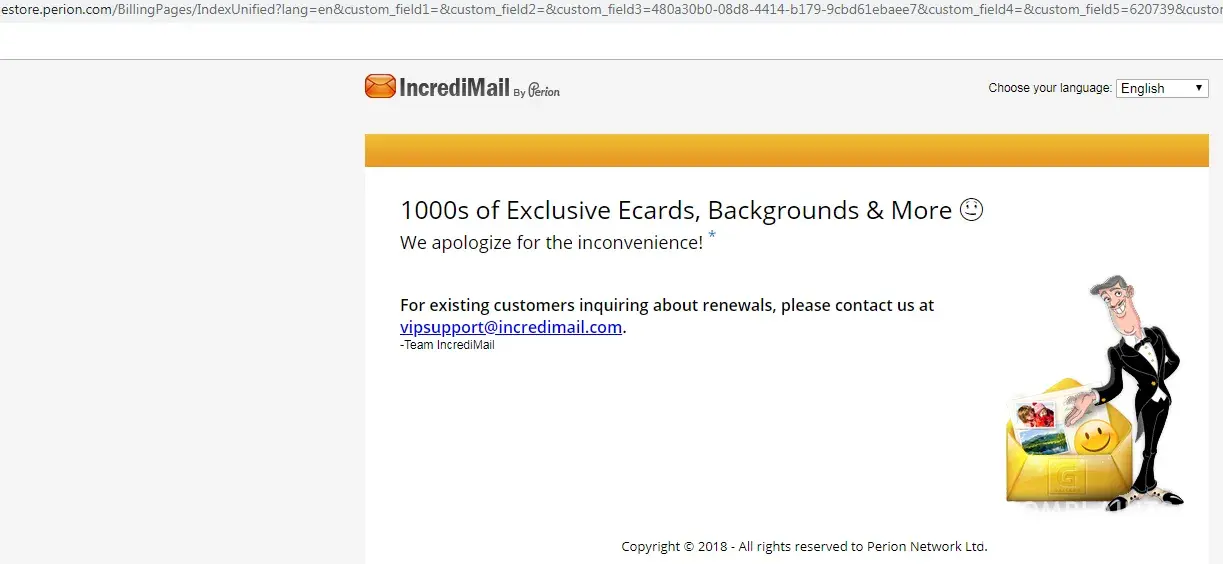Click the orange banner bar
The image size is (1223, 564).
coord(786,150)
